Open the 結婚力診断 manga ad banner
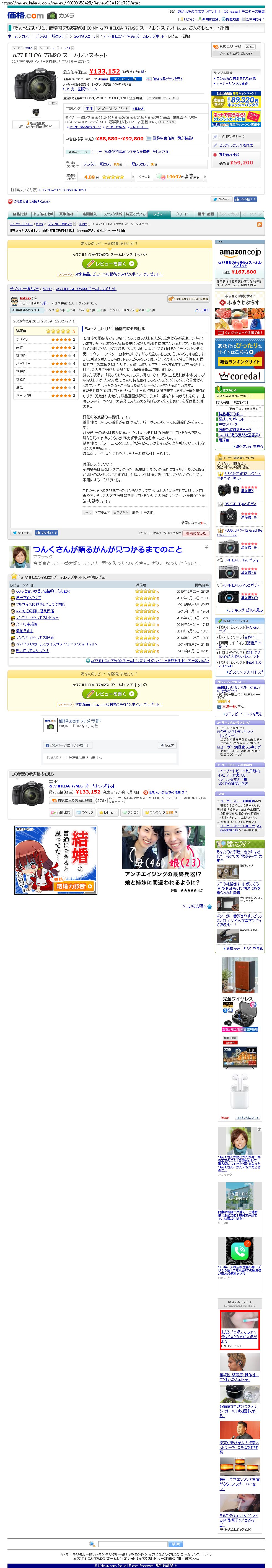This screenshot has height=1568, width=272. pyautogui.click(x=56, y=860)
